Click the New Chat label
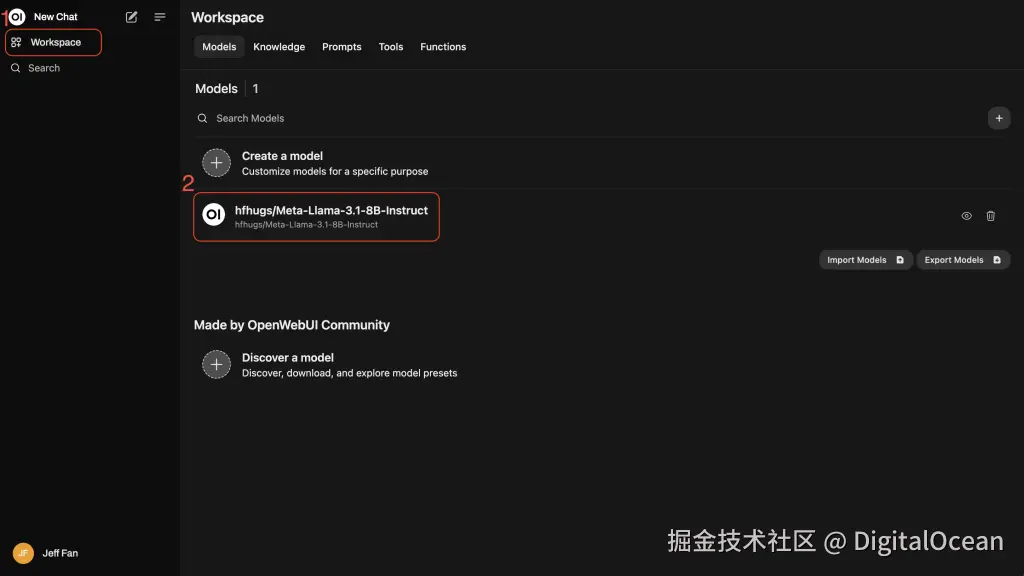This screenshot has width=1024, height=576. tap(56, 17)
